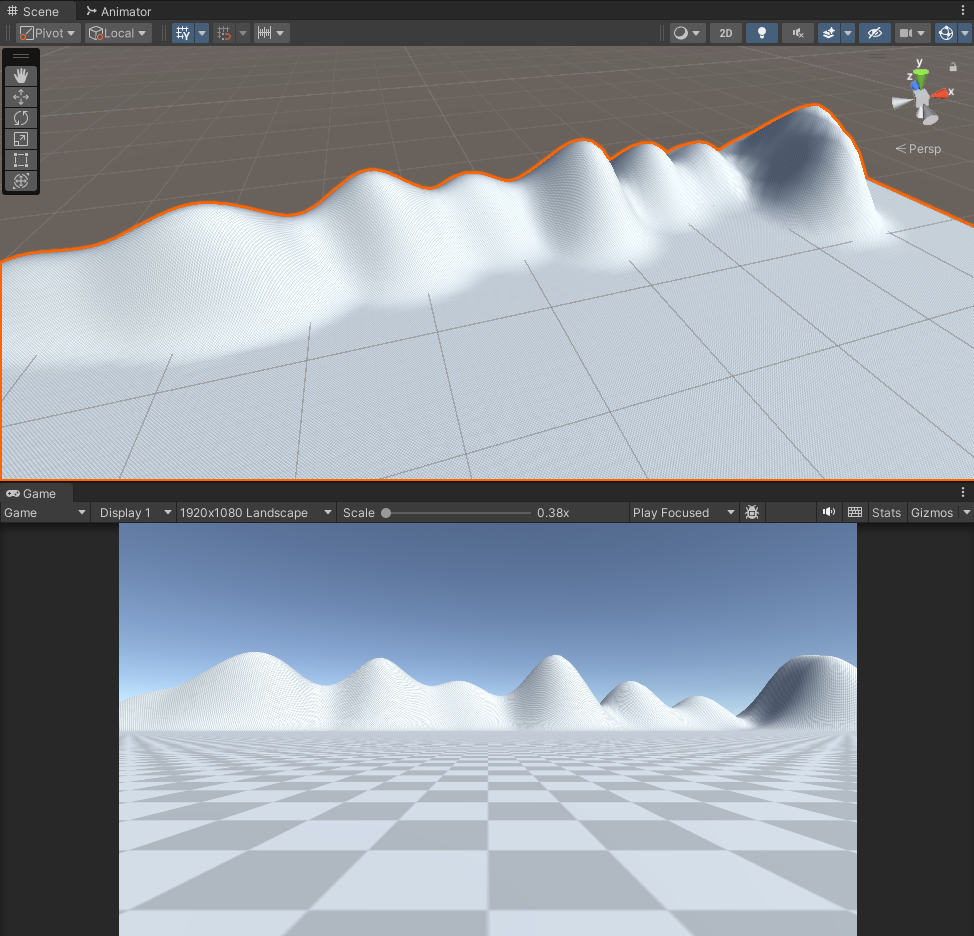
Task: Switch to the Animator tab
Action: pyautogui.click(x=118, y=11)
